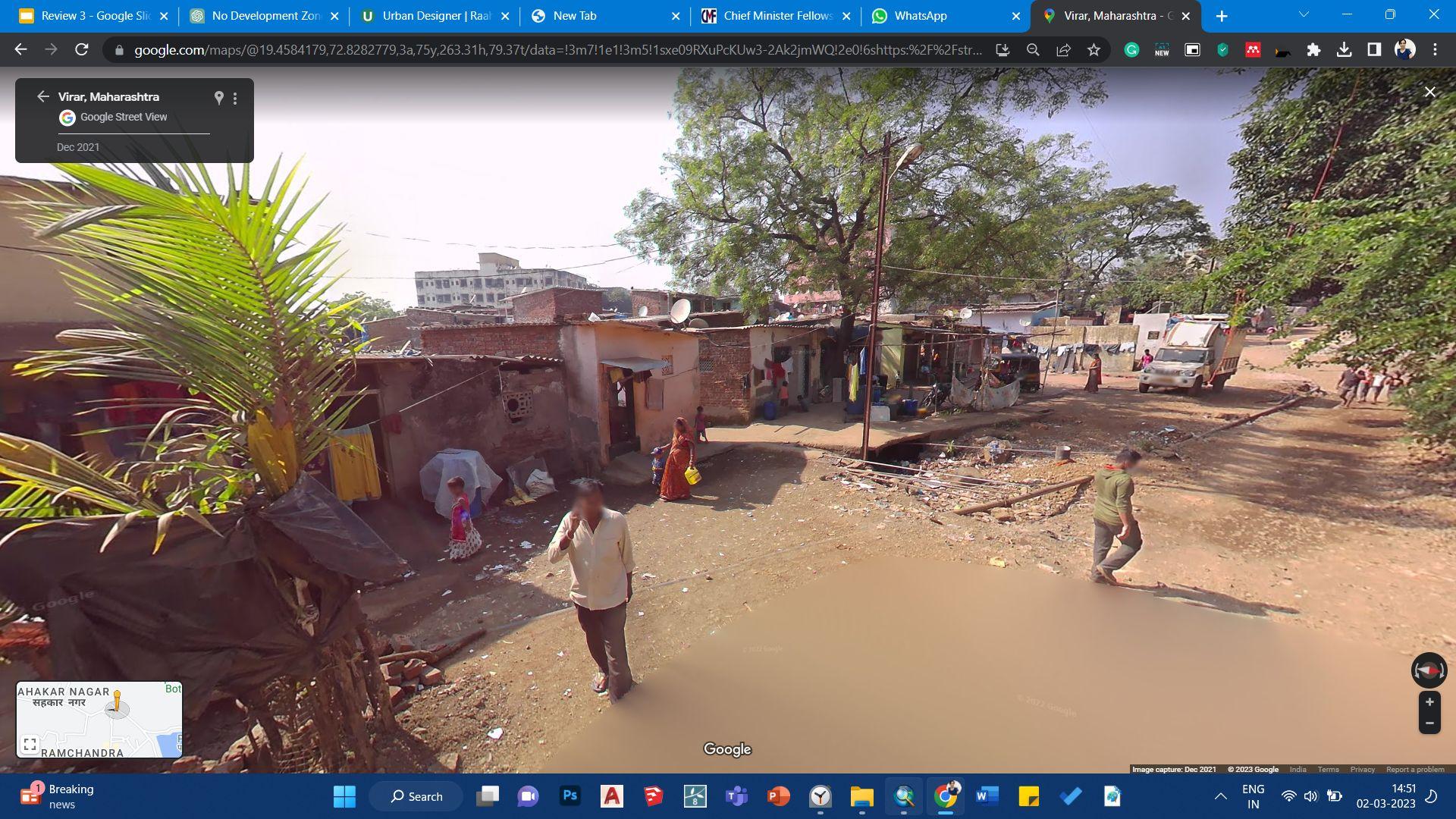Click the compass rotation control
Viewport: 1456px width, 819px height.
(x=1429, y=670)
